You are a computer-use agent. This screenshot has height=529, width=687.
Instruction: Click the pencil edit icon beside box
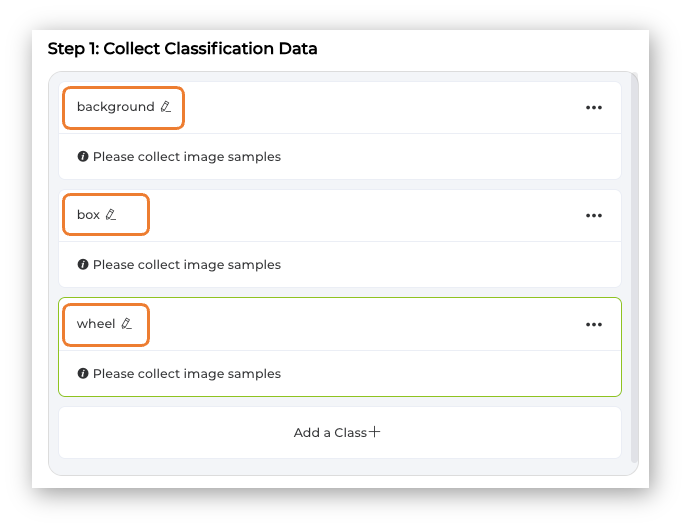click(x=111, y=215)
